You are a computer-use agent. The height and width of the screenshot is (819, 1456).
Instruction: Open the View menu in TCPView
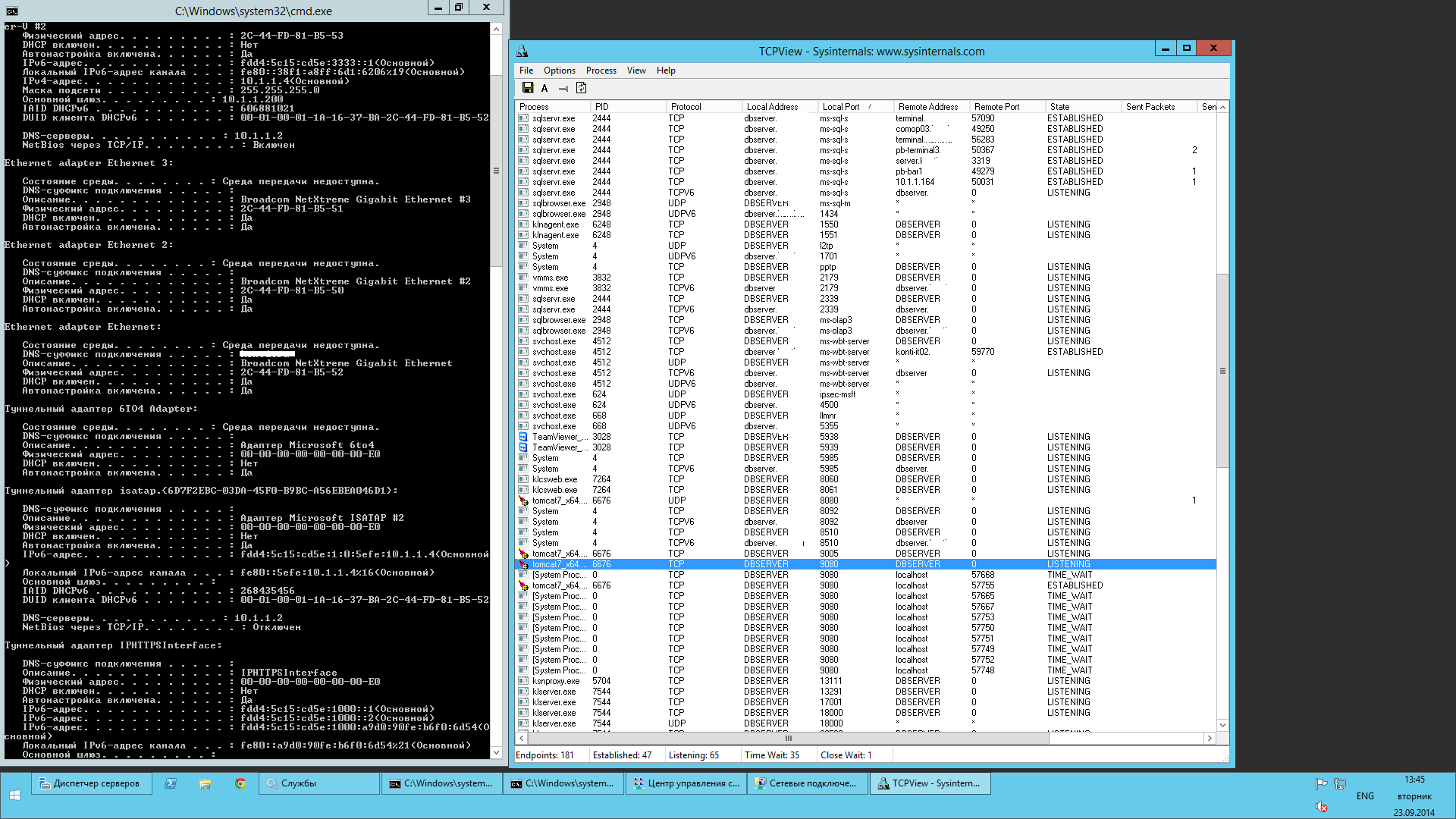click(636, 71)
